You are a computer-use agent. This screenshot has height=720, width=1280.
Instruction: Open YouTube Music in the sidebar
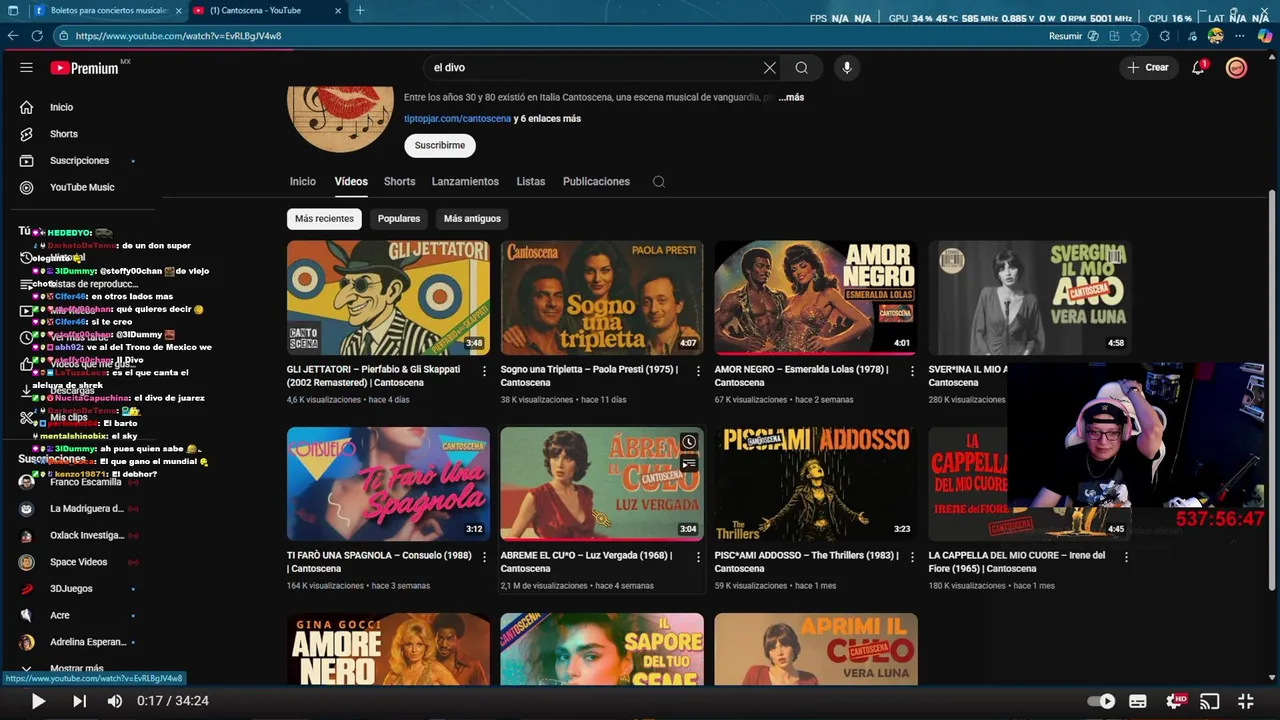[81, 187]
